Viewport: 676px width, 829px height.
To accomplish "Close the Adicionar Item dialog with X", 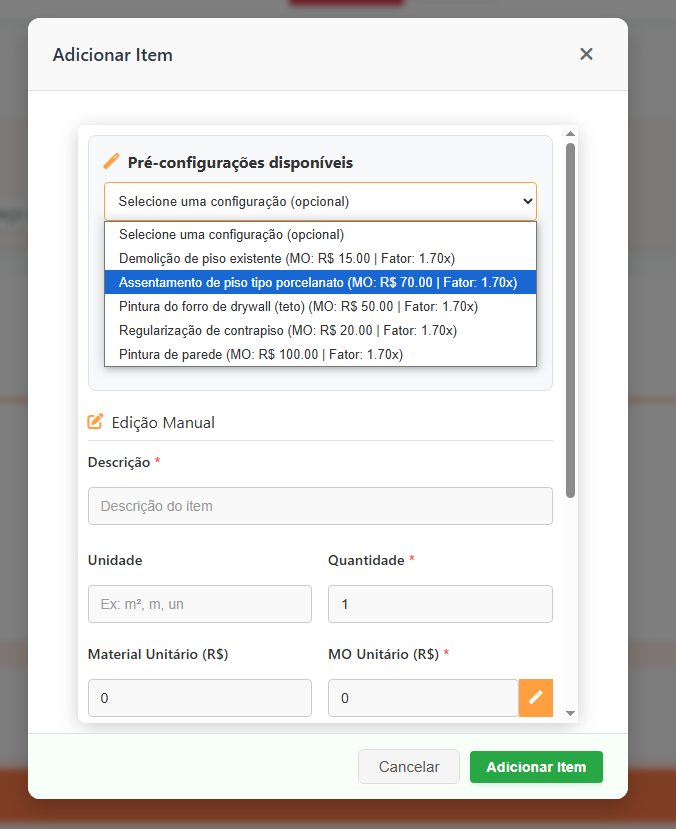I will [x=586, y=54].
